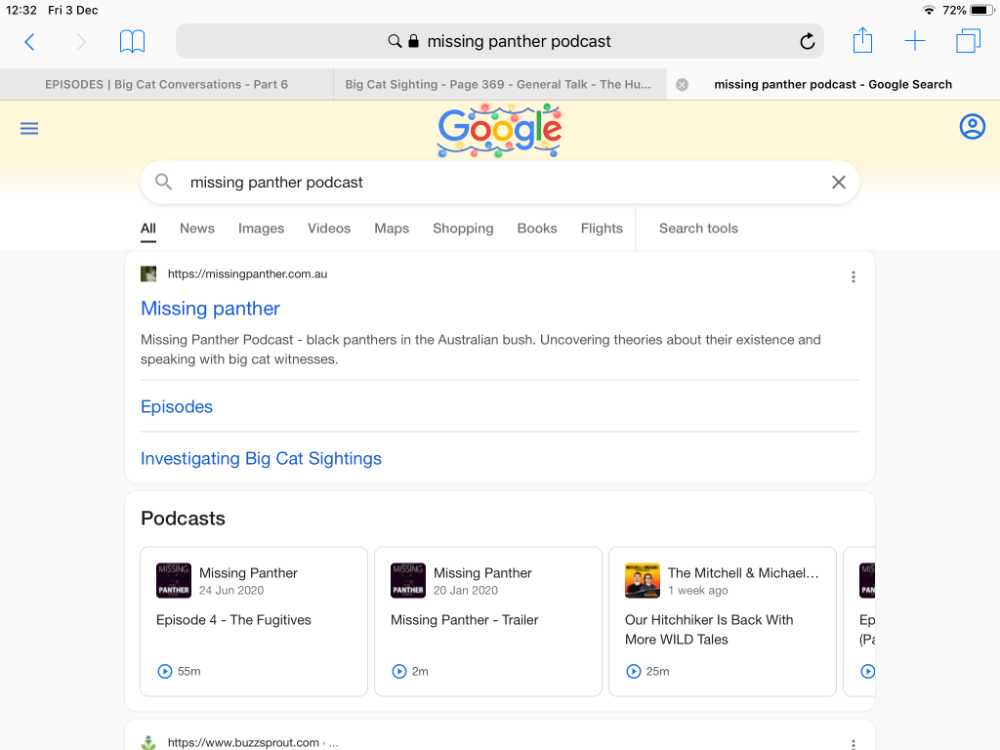The height and width of the screenshot is (750, 1000).
Task: Select the Maps search filter
Action: point(392,228)
